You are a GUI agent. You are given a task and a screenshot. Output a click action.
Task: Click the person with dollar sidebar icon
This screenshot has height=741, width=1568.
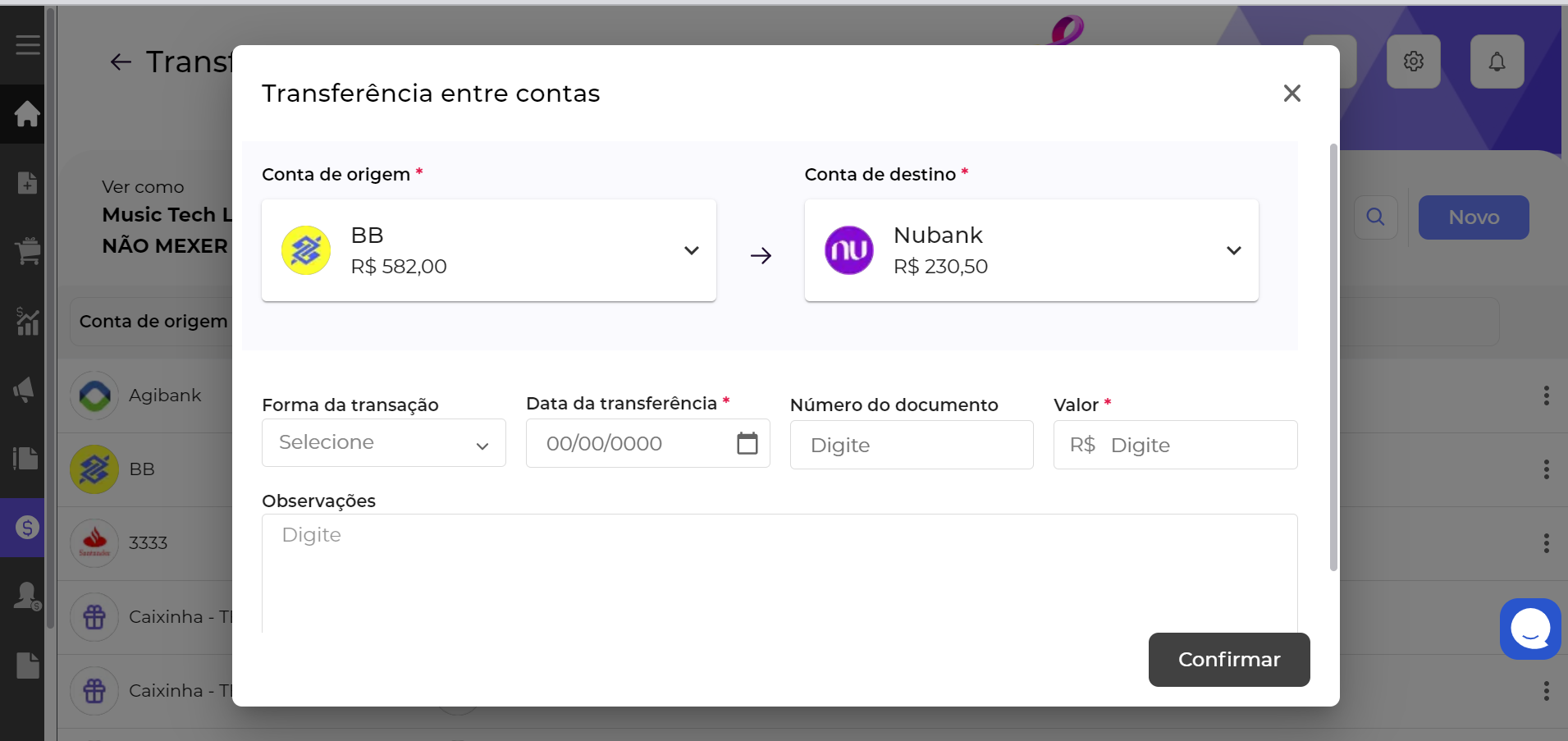point(25,597)
